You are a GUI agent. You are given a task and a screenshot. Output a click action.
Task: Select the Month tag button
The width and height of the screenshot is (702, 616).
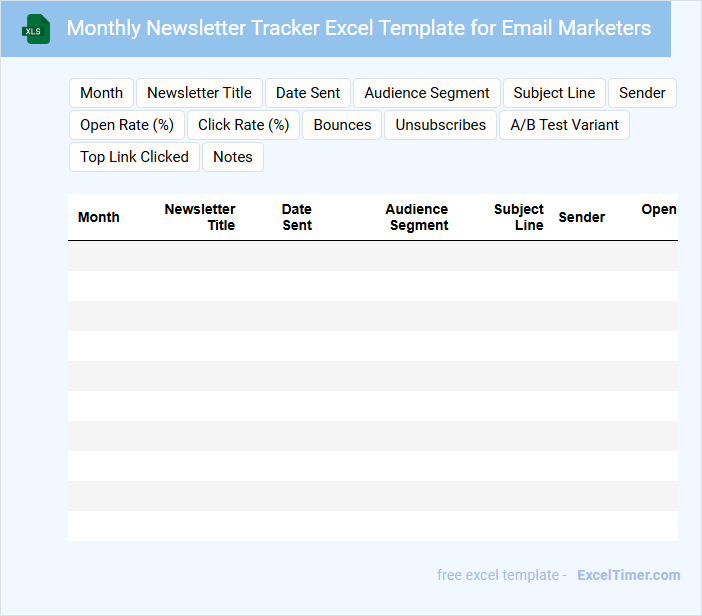coord(101,93)
